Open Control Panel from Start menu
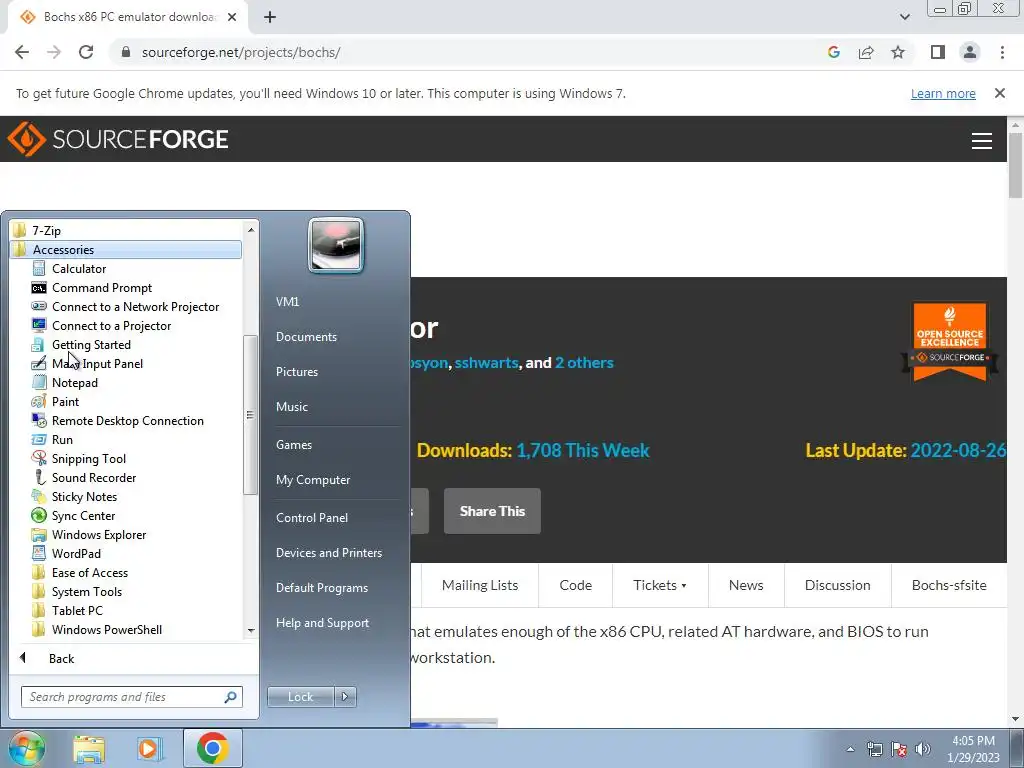Image resolution: width=1024 pixels, height=768 pixels. [x=312, y=517]
